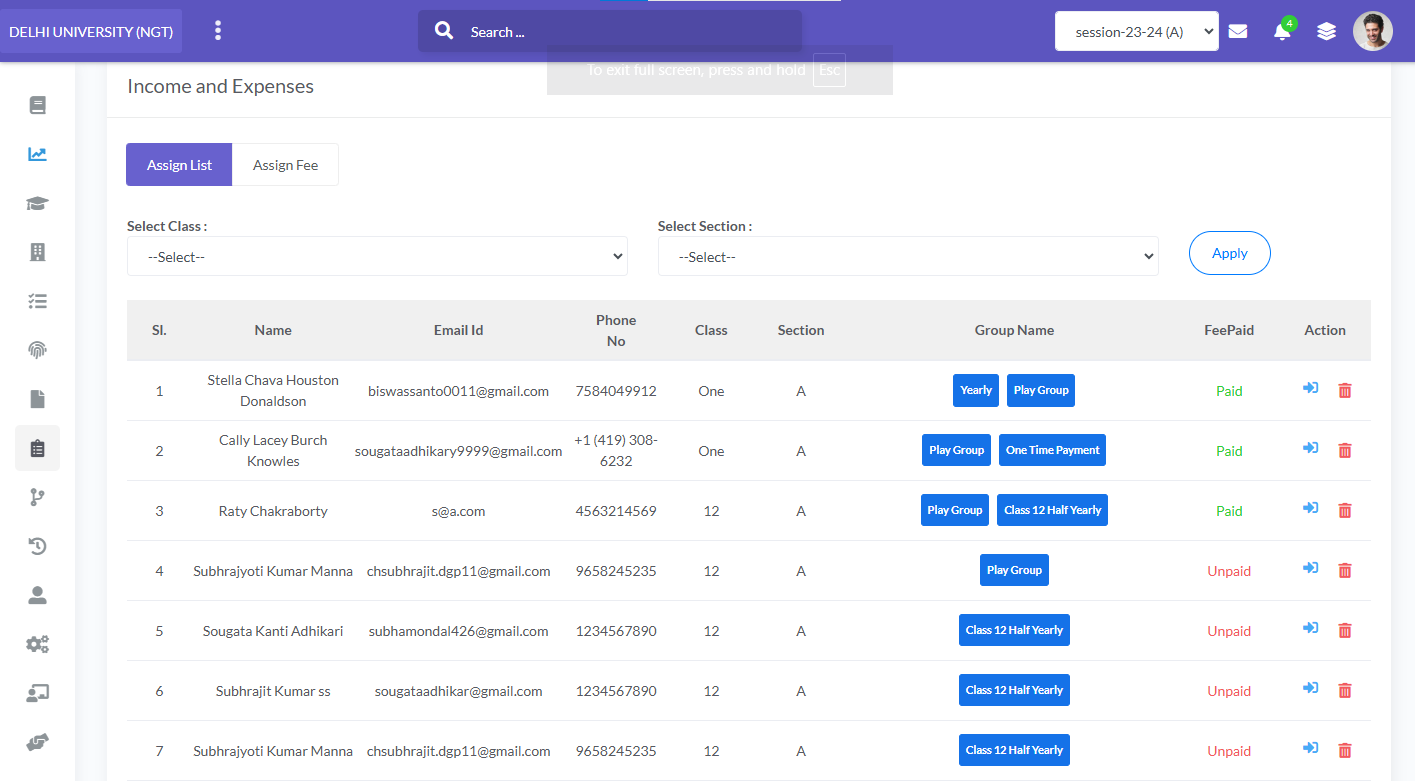This screenshot has height=781, width=1415.
Task: Click name Subhrajit Kumar ss
Action: click(x=273, y=691)
